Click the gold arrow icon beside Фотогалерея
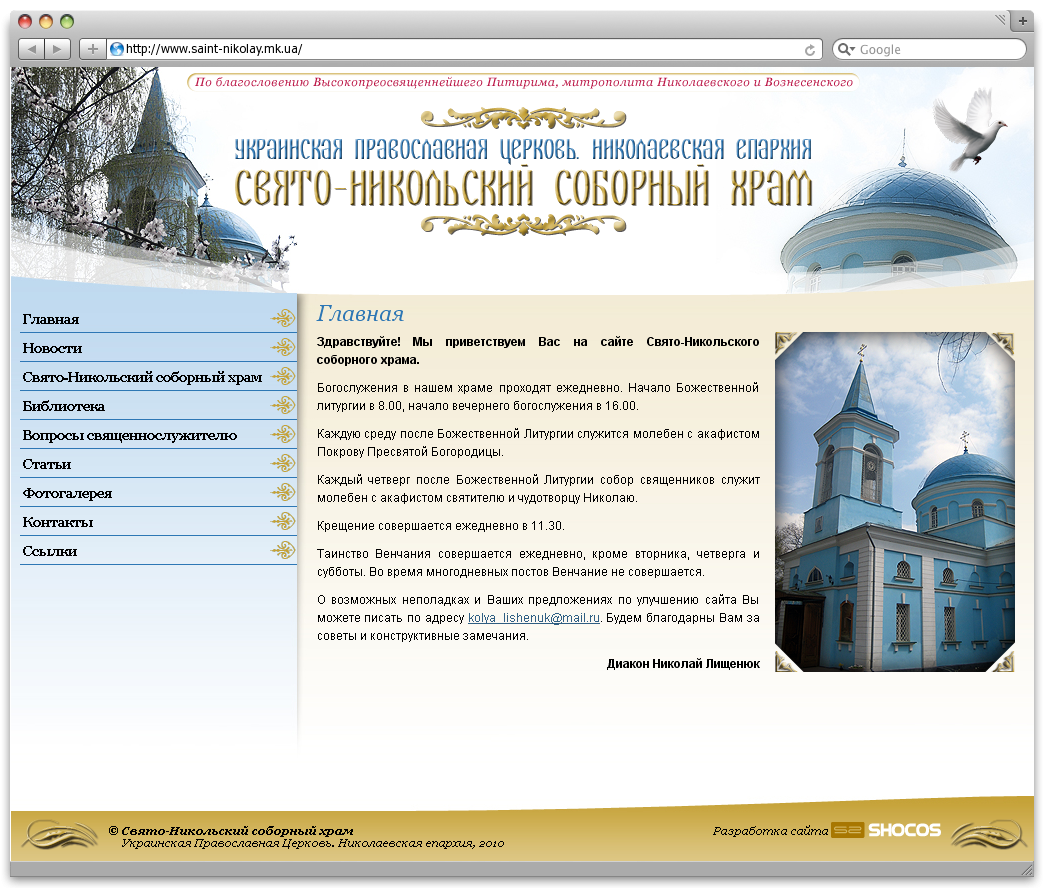 pos(285,492)
